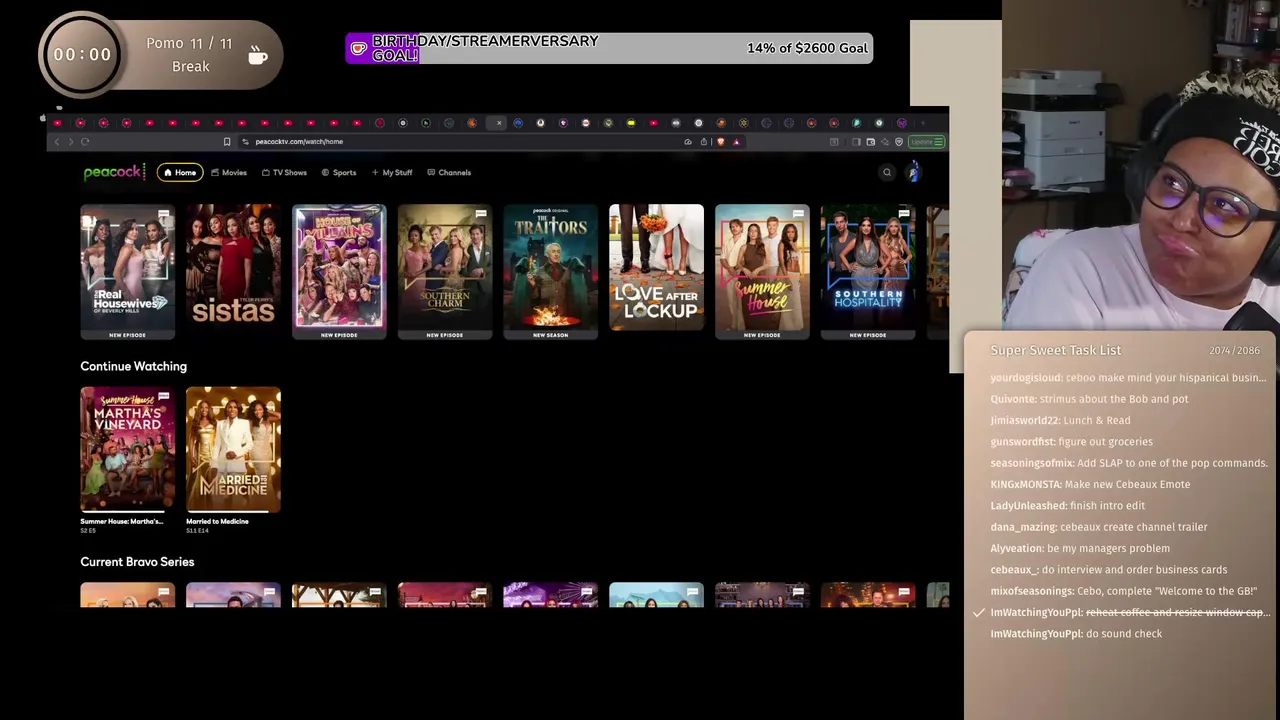Screen dimensions: 1280x720
Task: Resume Summer House Martha's Vineyard thumbnail
Action: click(127, 449)
